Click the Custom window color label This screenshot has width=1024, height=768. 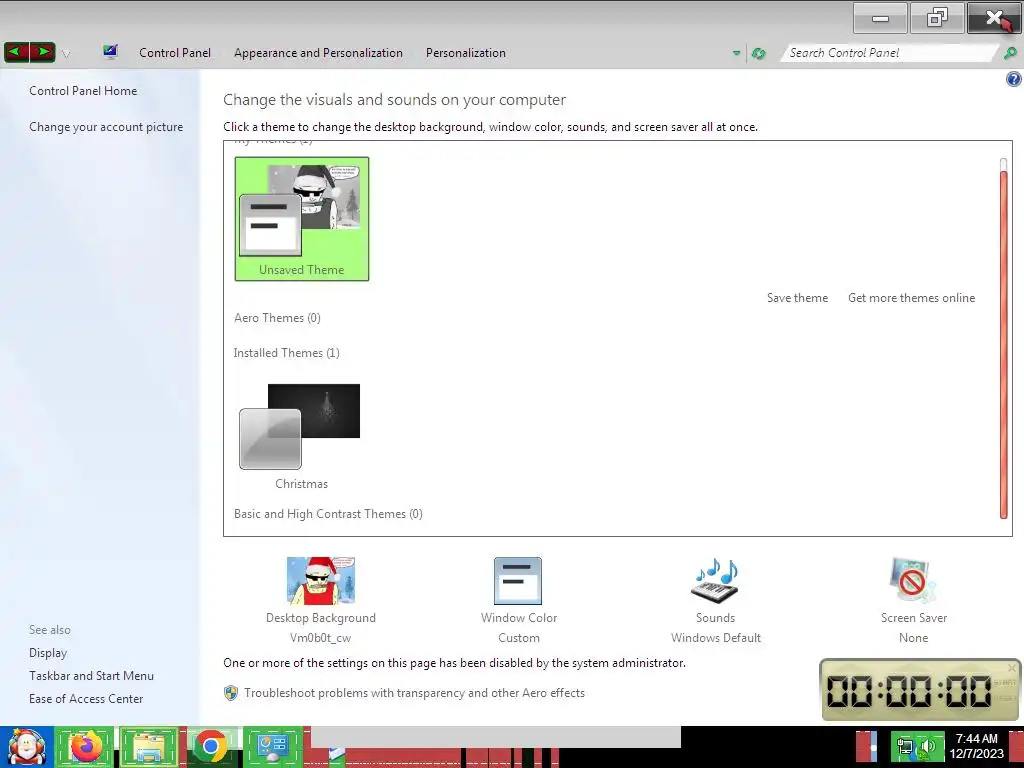click(519, 638)
